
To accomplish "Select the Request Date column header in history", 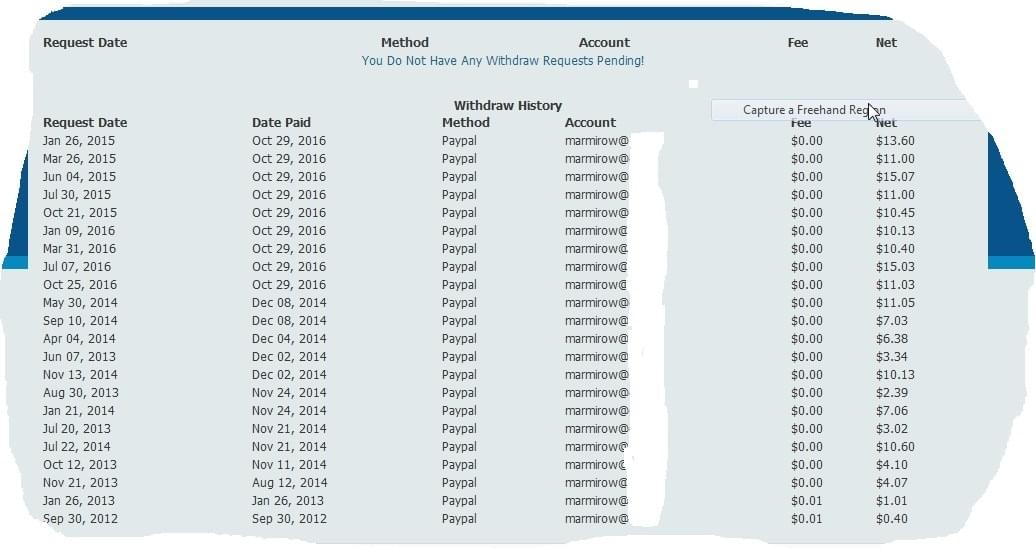I will pos(85,123).
